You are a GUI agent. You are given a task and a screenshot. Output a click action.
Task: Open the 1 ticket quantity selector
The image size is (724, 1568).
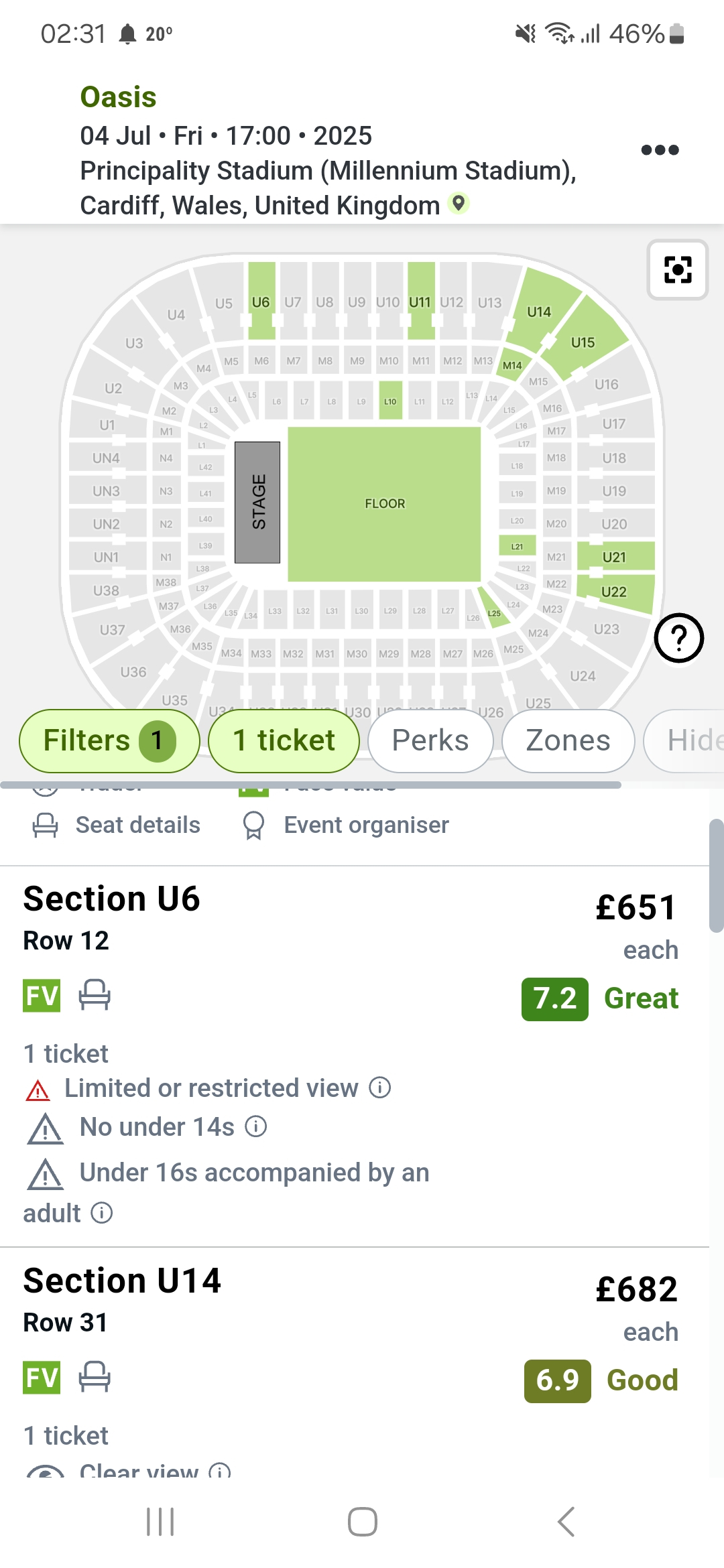coord(284,741)
